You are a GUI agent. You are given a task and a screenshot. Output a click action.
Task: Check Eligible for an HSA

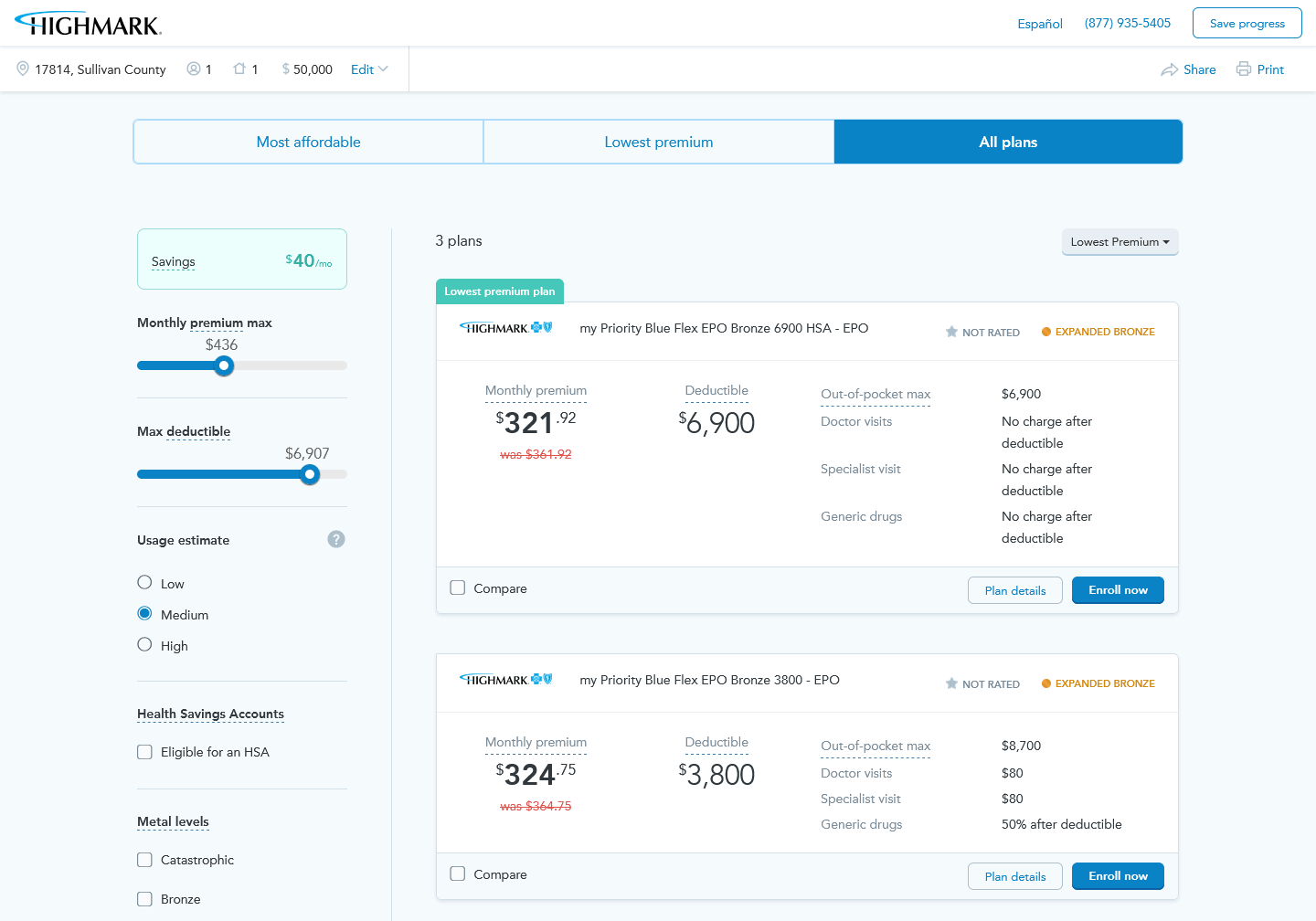pyautogui.click(x=144, y=752)
